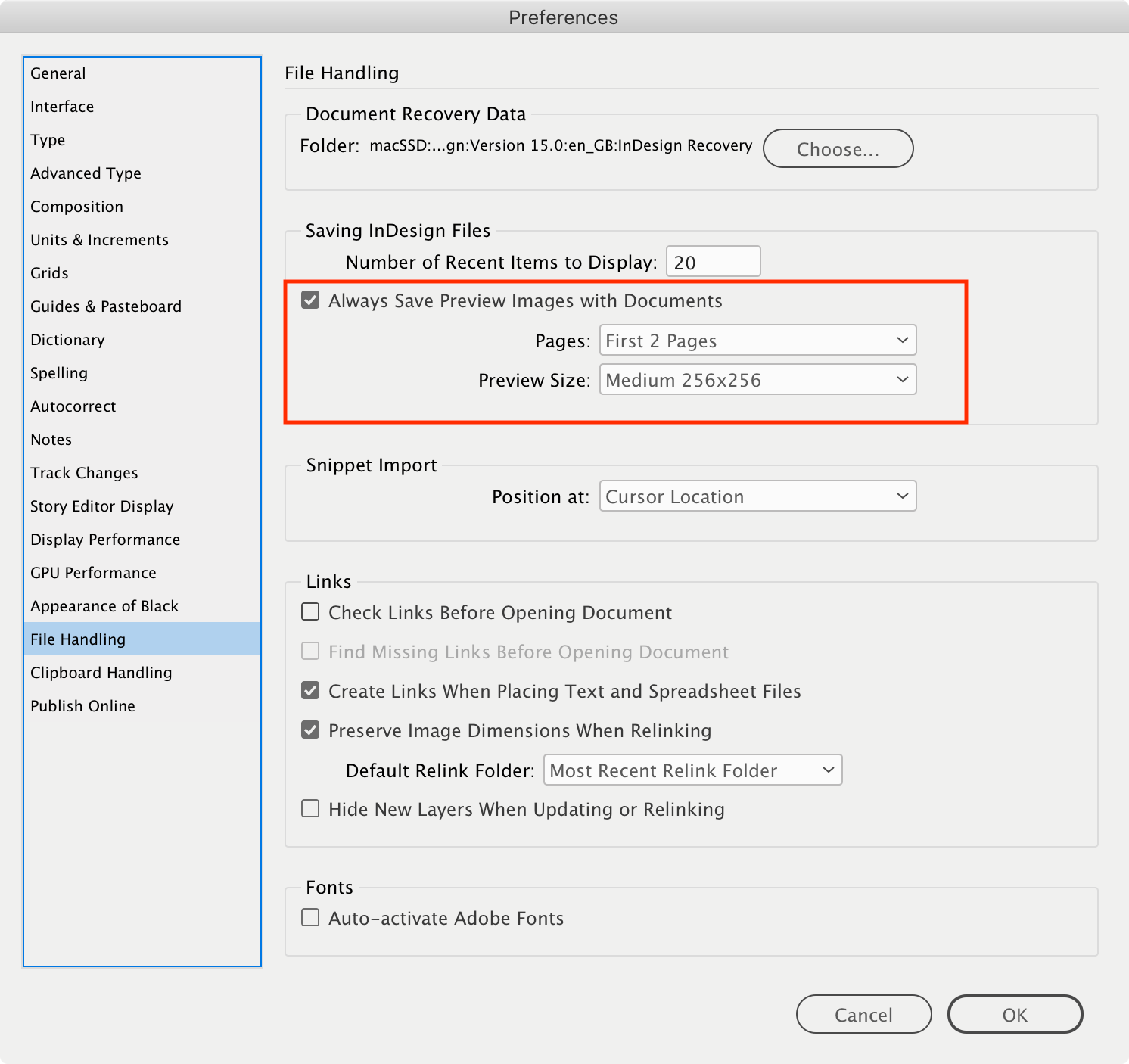The image size is (1129, 1064).
Task: Enable Check Links Before Opening Document
Action: click(x=310, y=612)
